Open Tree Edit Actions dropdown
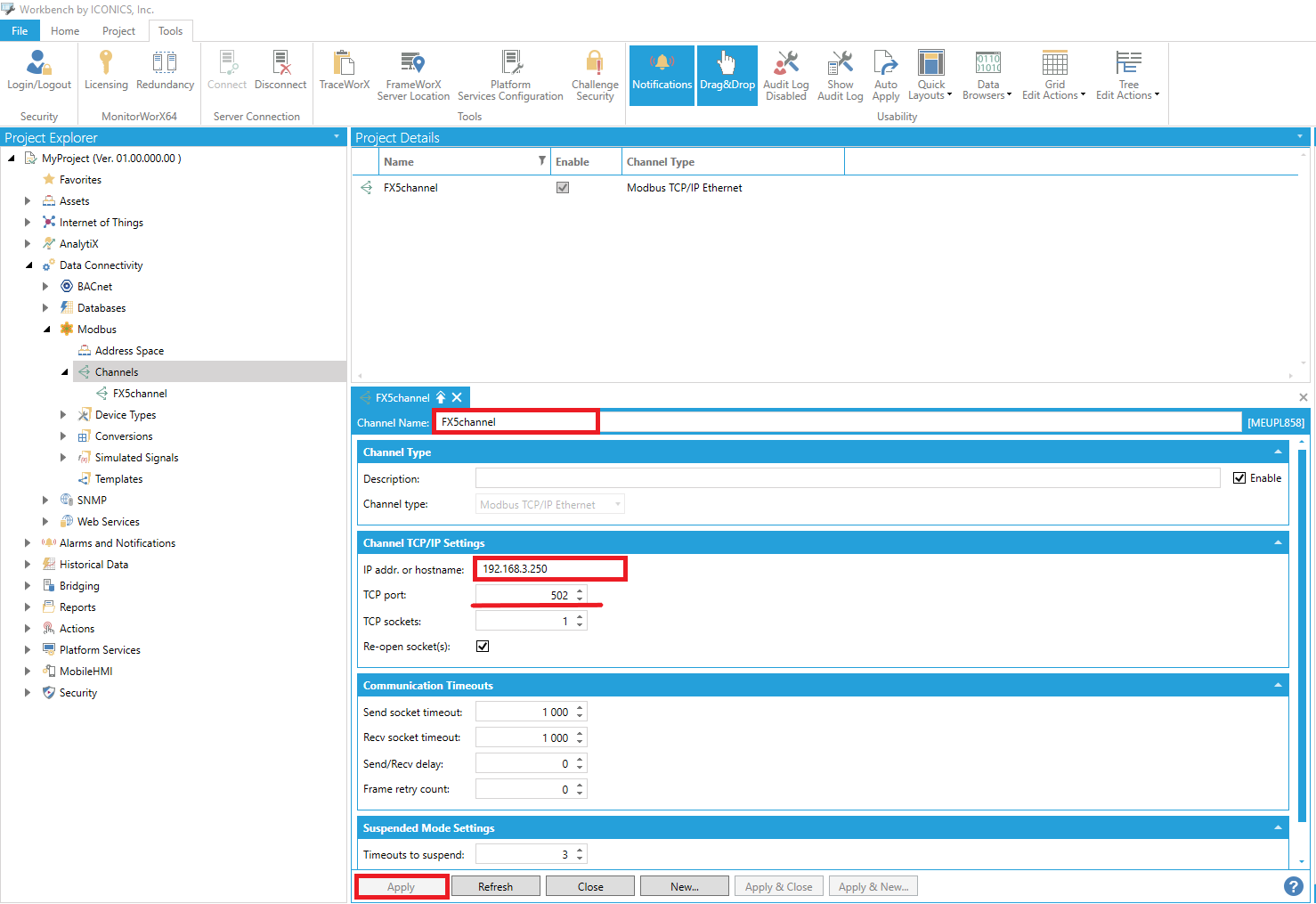The image size is (1316, 904). point(1128,76)
